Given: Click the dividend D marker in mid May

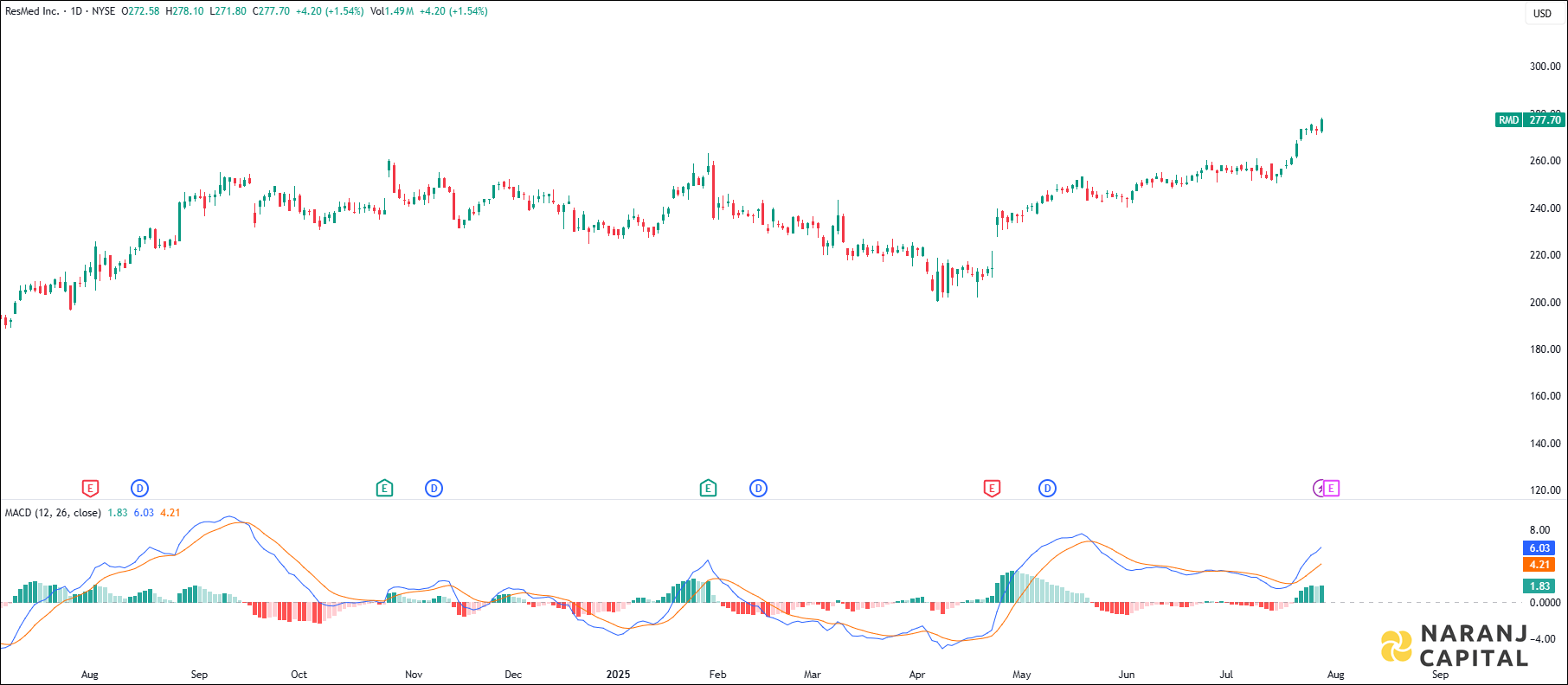Looking at the screenshot, I should (x=1047, y=489).
